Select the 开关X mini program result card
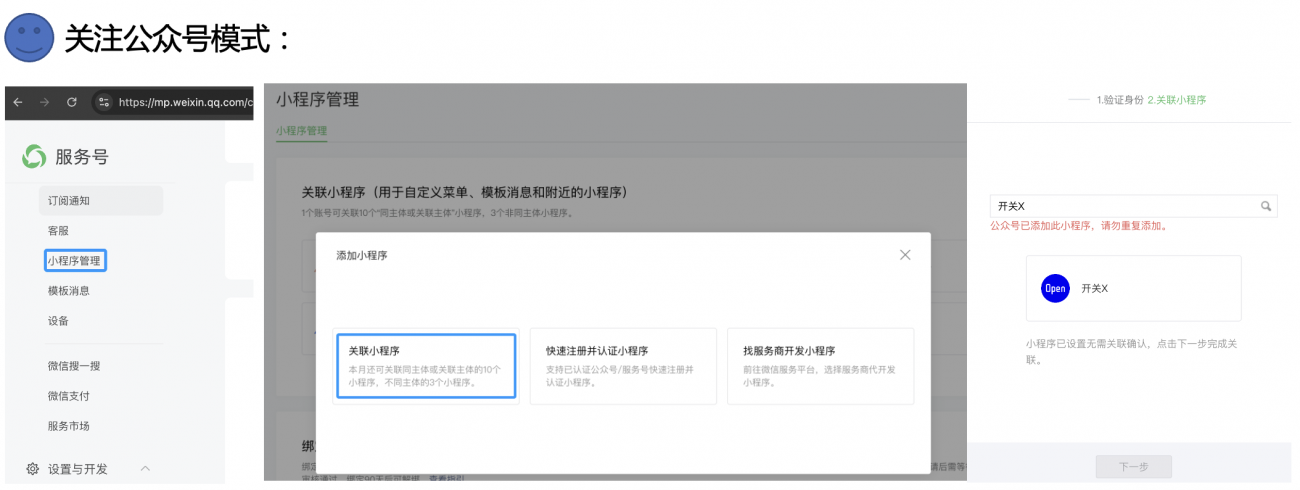This screenshot has width=1300, height=490. pyautogui.click(x=1134, y=288)
